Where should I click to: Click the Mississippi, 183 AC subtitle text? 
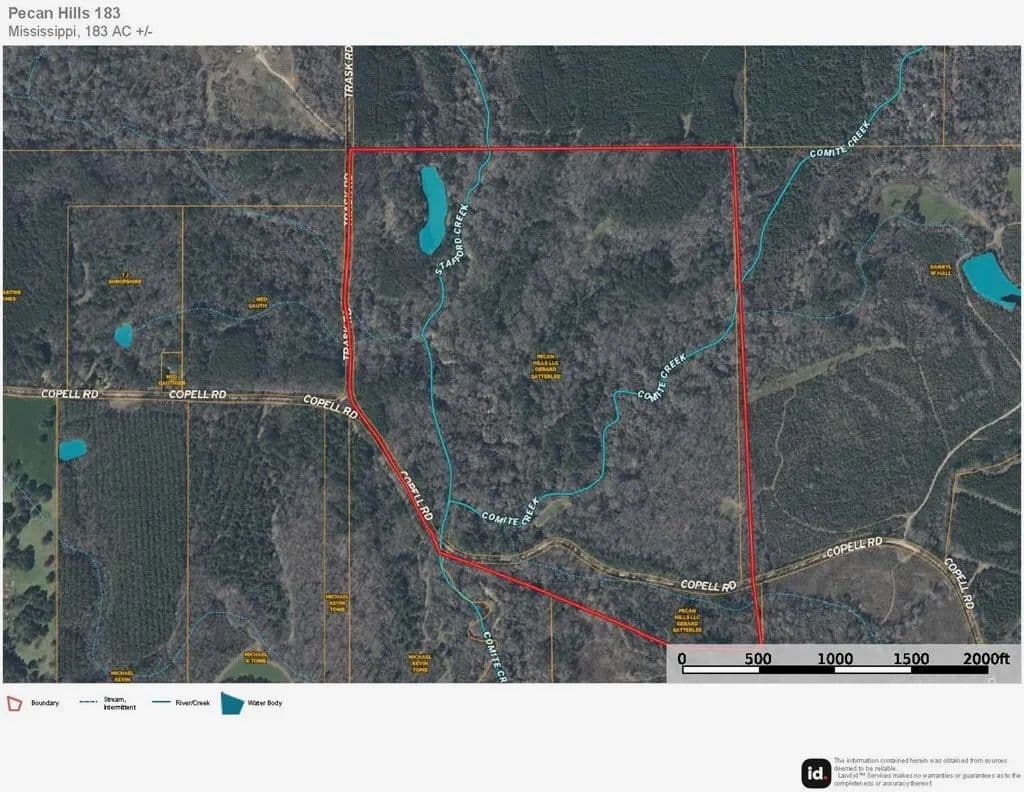click(80, 31)
